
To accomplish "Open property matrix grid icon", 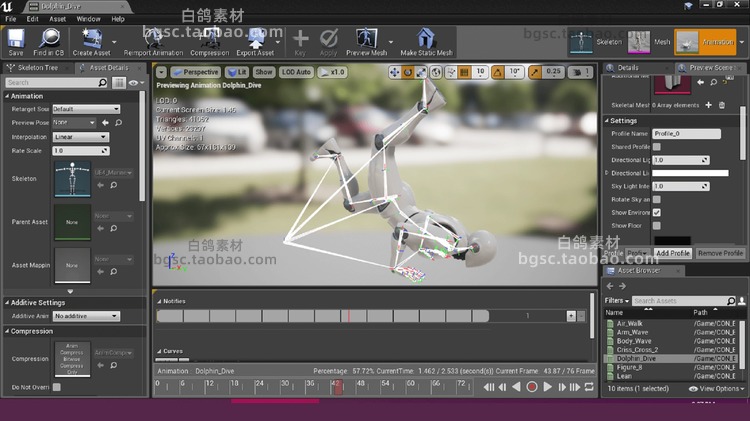I will [x=119, y=83].
